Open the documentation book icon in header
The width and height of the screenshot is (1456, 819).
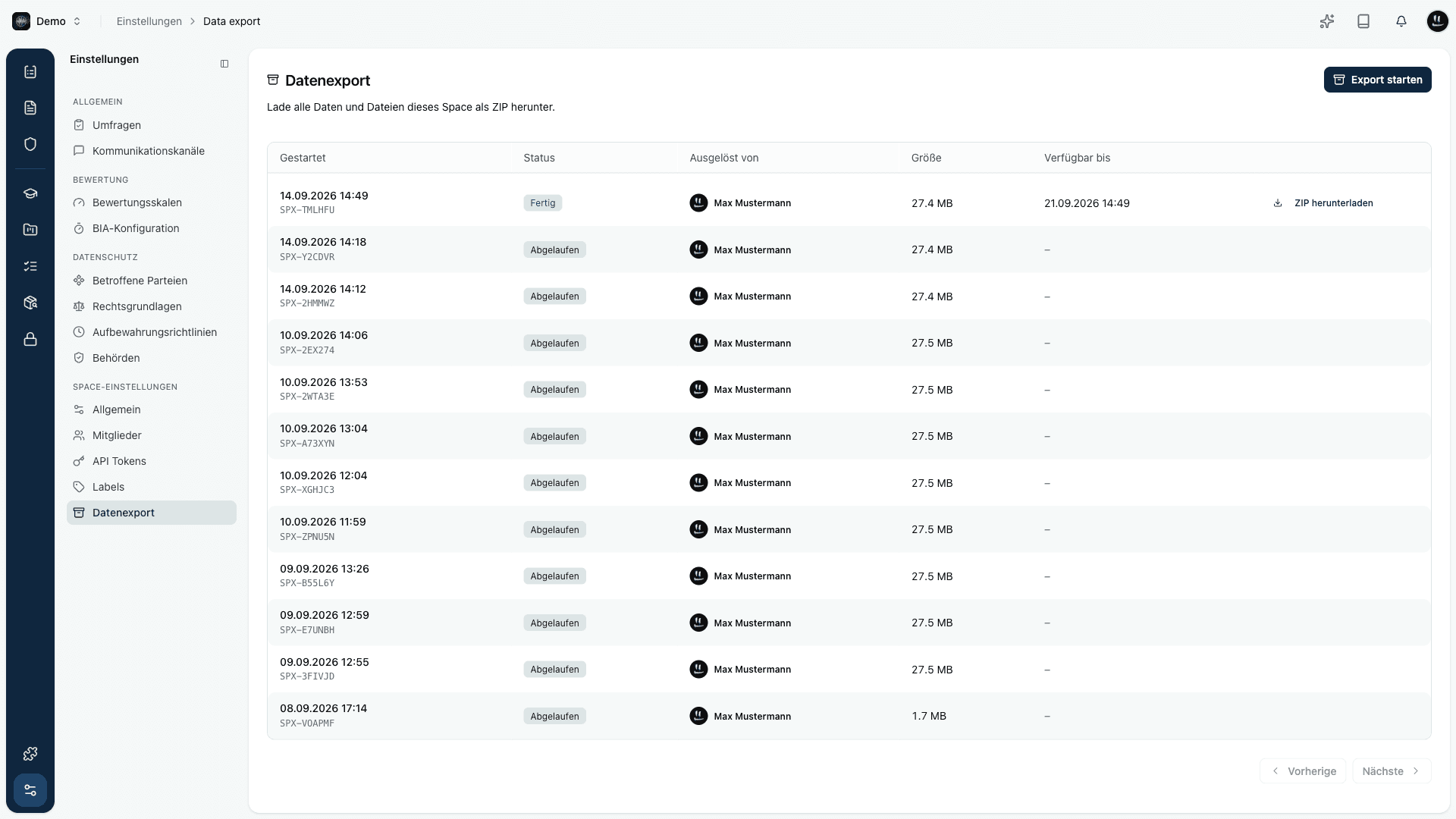[x=1363, y=21]
